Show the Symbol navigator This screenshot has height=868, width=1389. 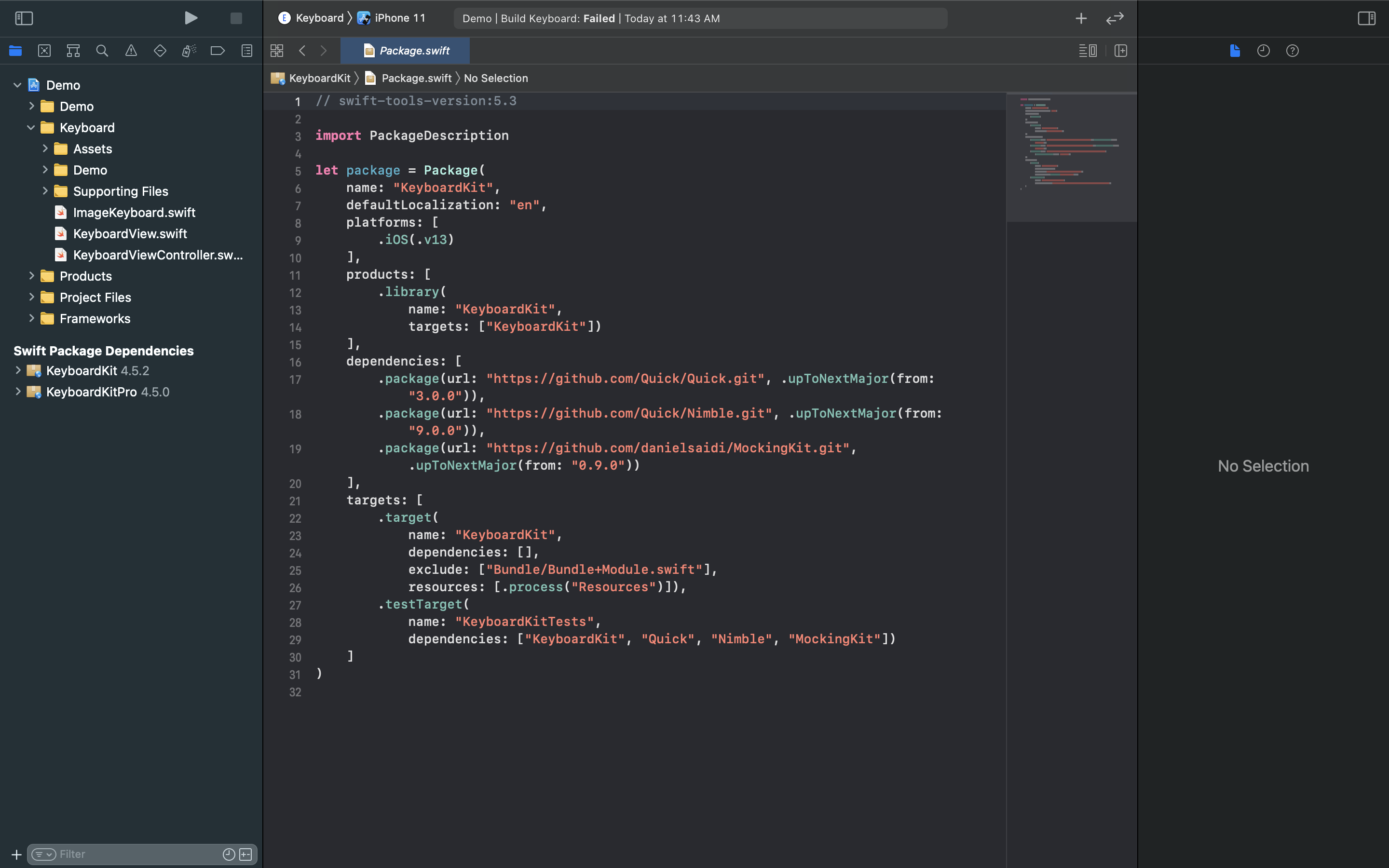point(73,51)
